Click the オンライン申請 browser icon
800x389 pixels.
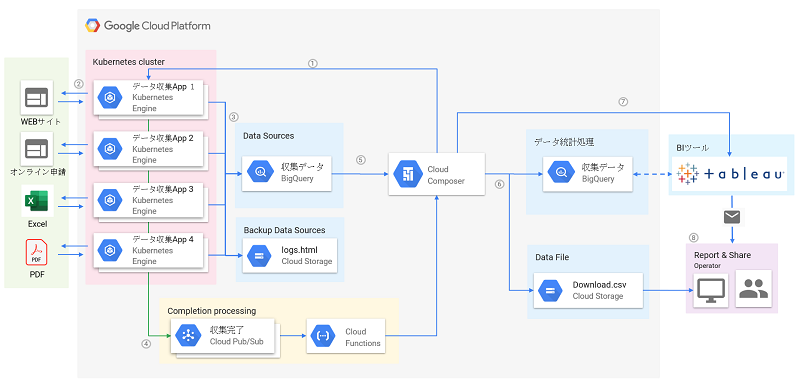click(x=36, y=149)
